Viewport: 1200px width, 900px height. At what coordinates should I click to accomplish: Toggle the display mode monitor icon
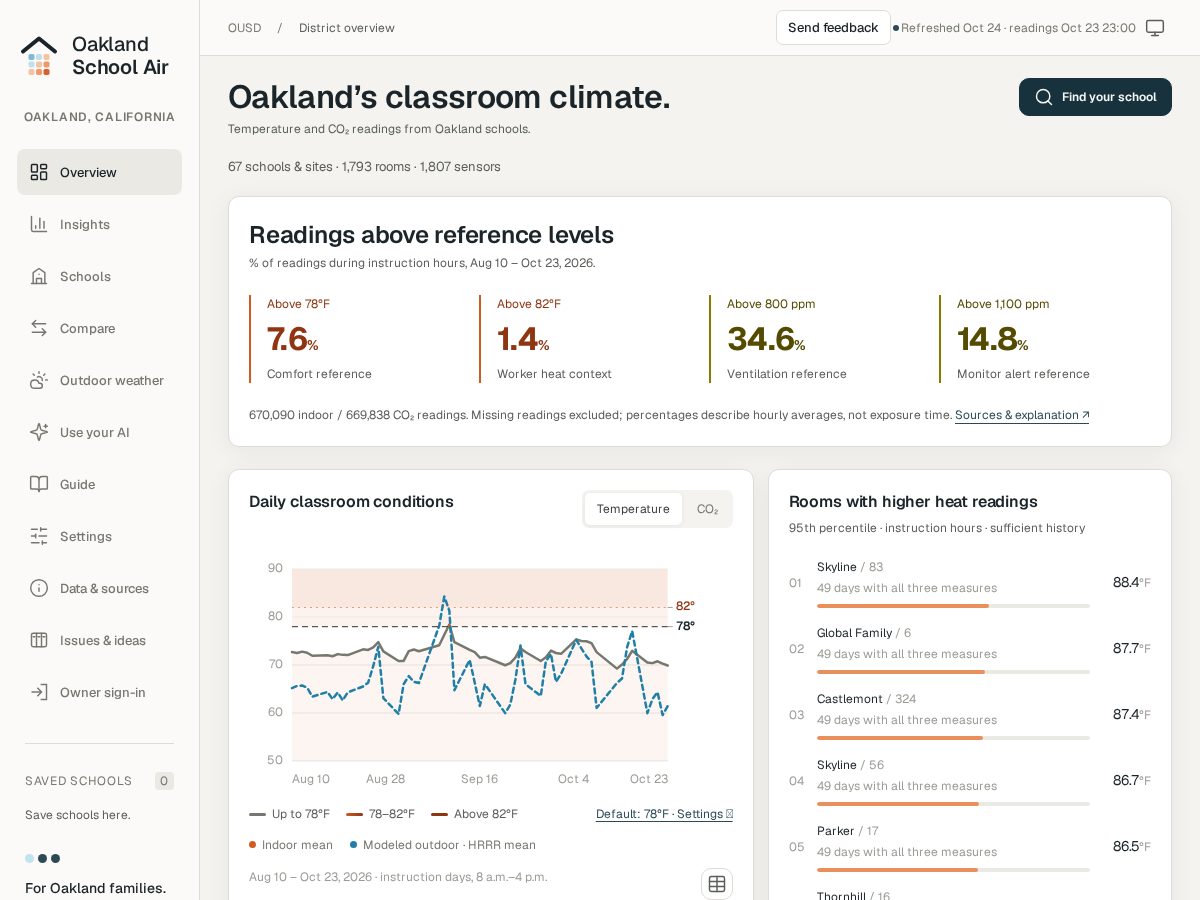[x=1155, y=28]
